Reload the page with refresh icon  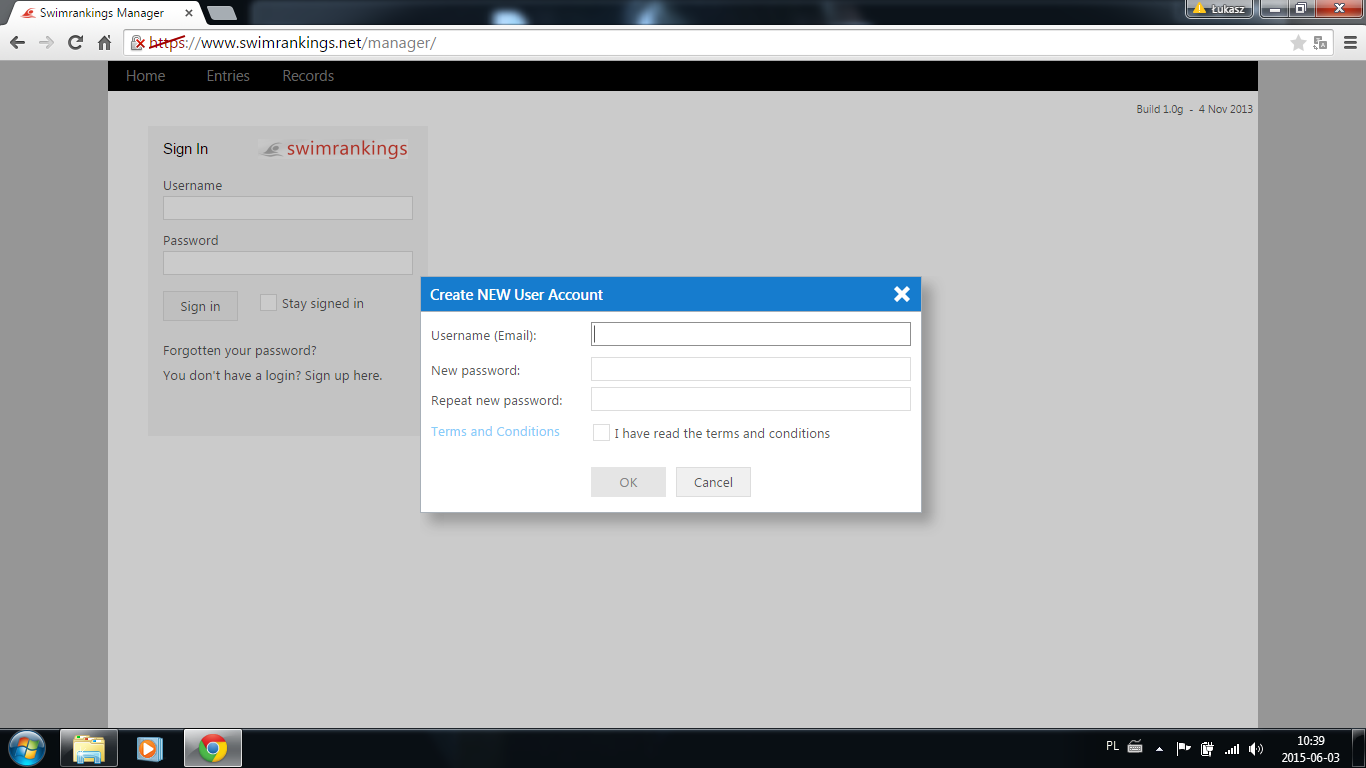click(75, 43)
